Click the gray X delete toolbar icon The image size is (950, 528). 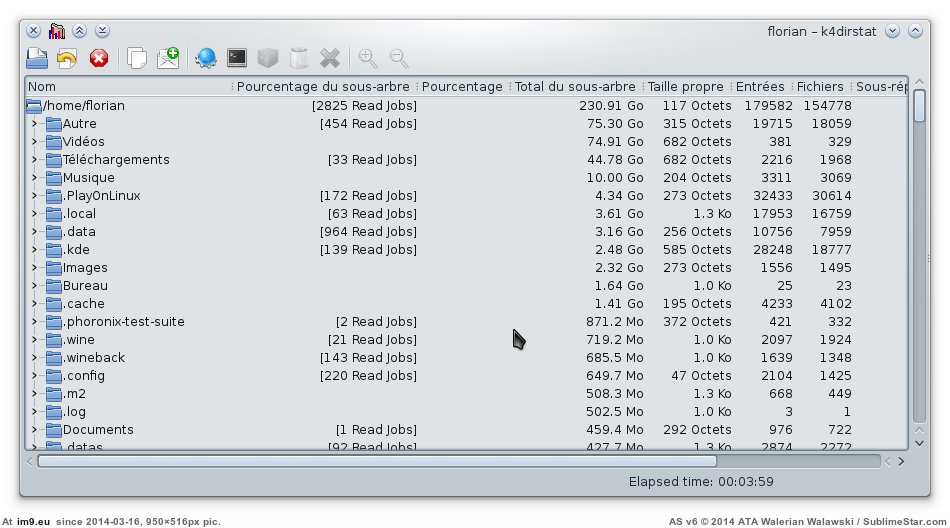[329, 58]
